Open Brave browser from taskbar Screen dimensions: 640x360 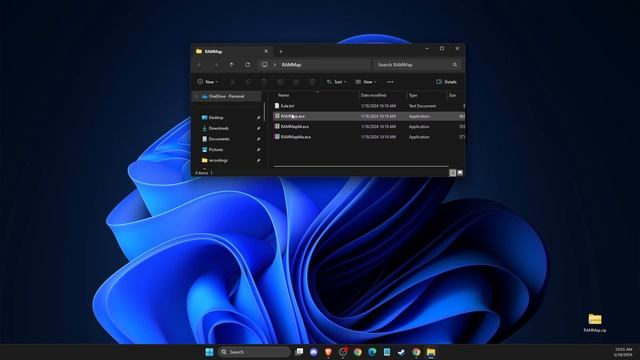tap(328, 352)
